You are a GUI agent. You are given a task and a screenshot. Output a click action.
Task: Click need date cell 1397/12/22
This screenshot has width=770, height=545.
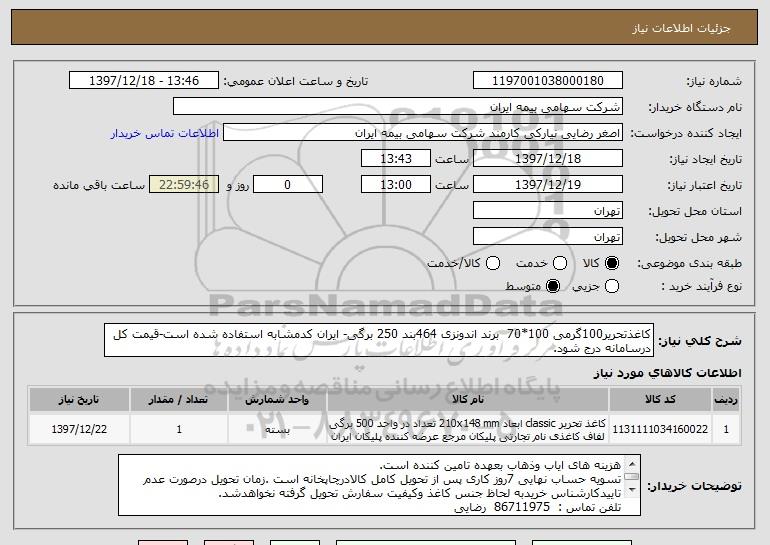[x=79, y=429]
